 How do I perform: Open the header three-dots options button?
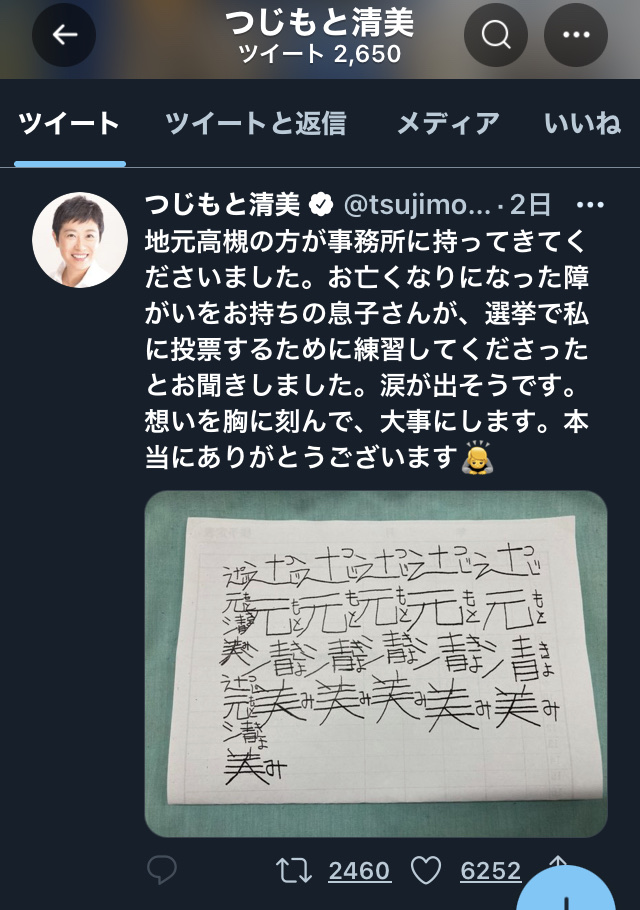[x=576, y=35]
